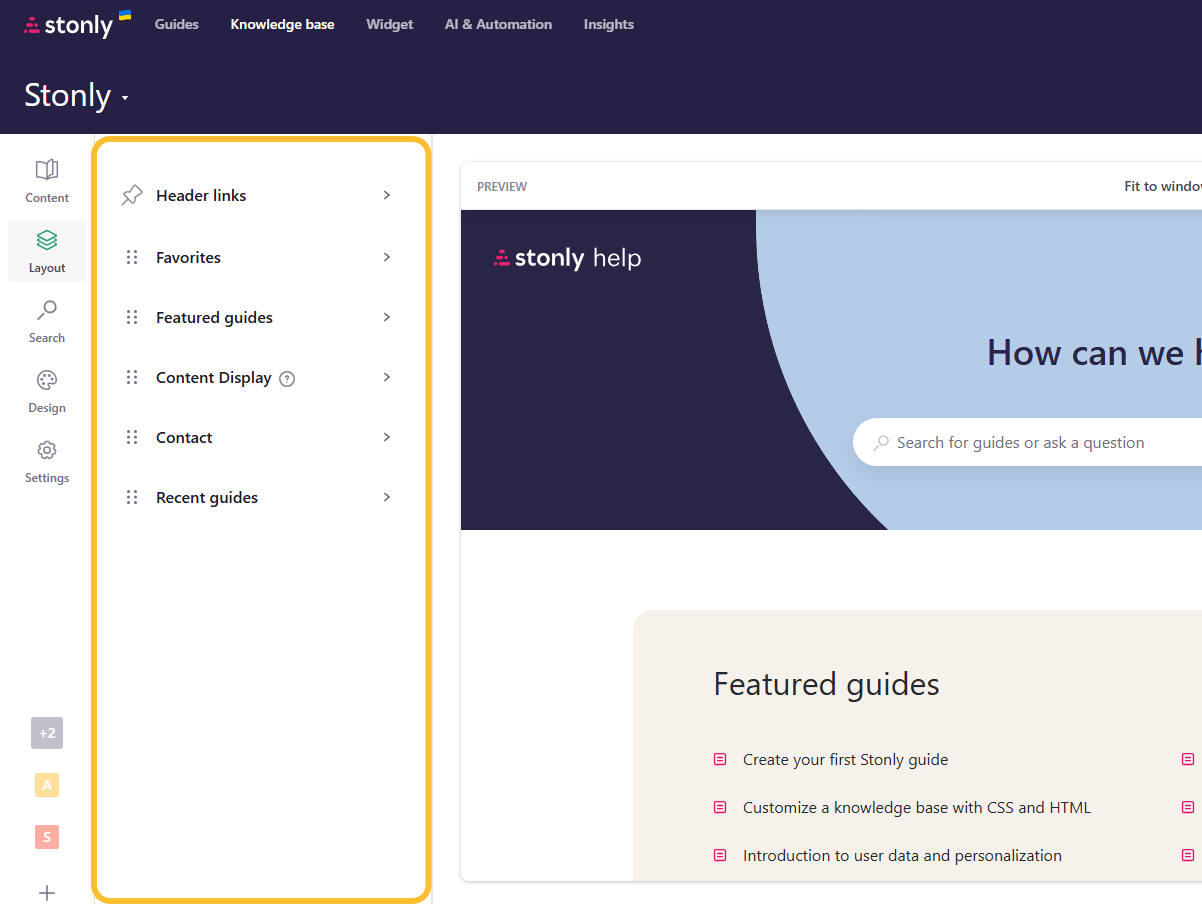Open the Search section from the sidebar
The image size is (1202, 904).
46,320
